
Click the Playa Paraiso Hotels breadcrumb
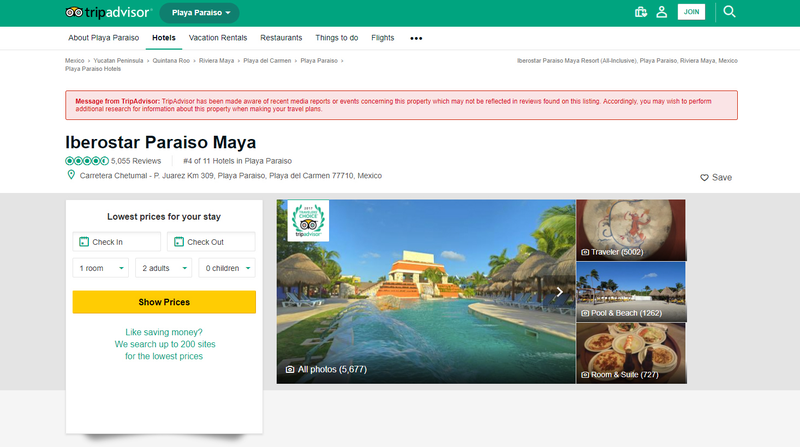click(x=93, y=69)
